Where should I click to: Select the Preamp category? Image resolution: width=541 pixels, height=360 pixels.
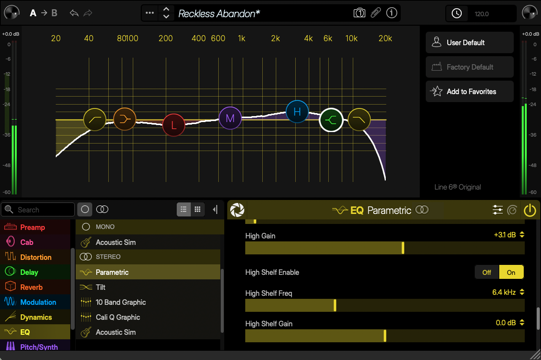point(35,227)
